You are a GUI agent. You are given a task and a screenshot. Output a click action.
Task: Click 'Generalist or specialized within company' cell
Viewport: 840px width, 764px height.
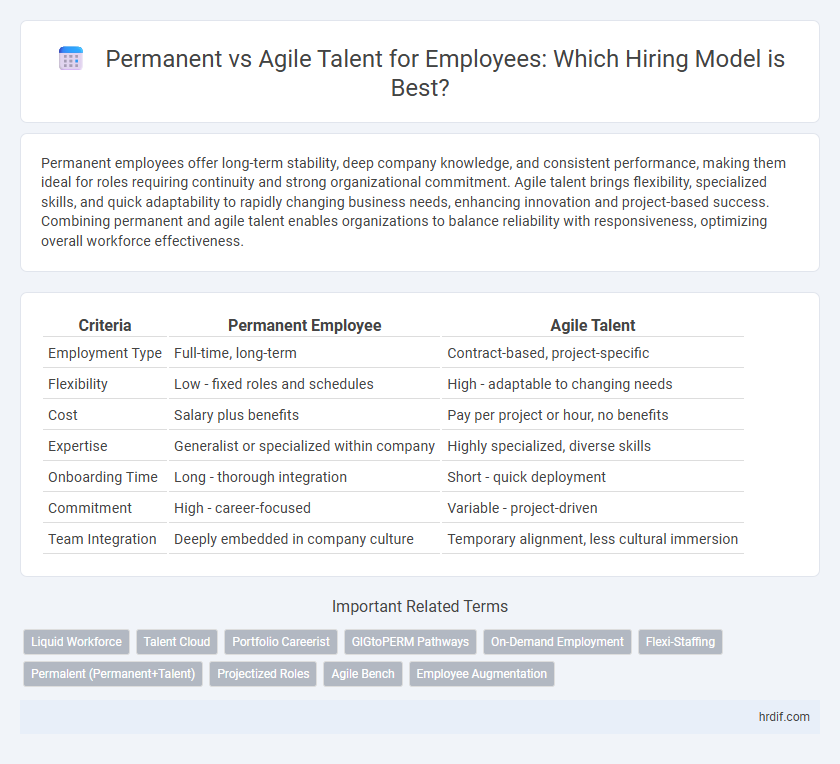[x=304, y=446]
